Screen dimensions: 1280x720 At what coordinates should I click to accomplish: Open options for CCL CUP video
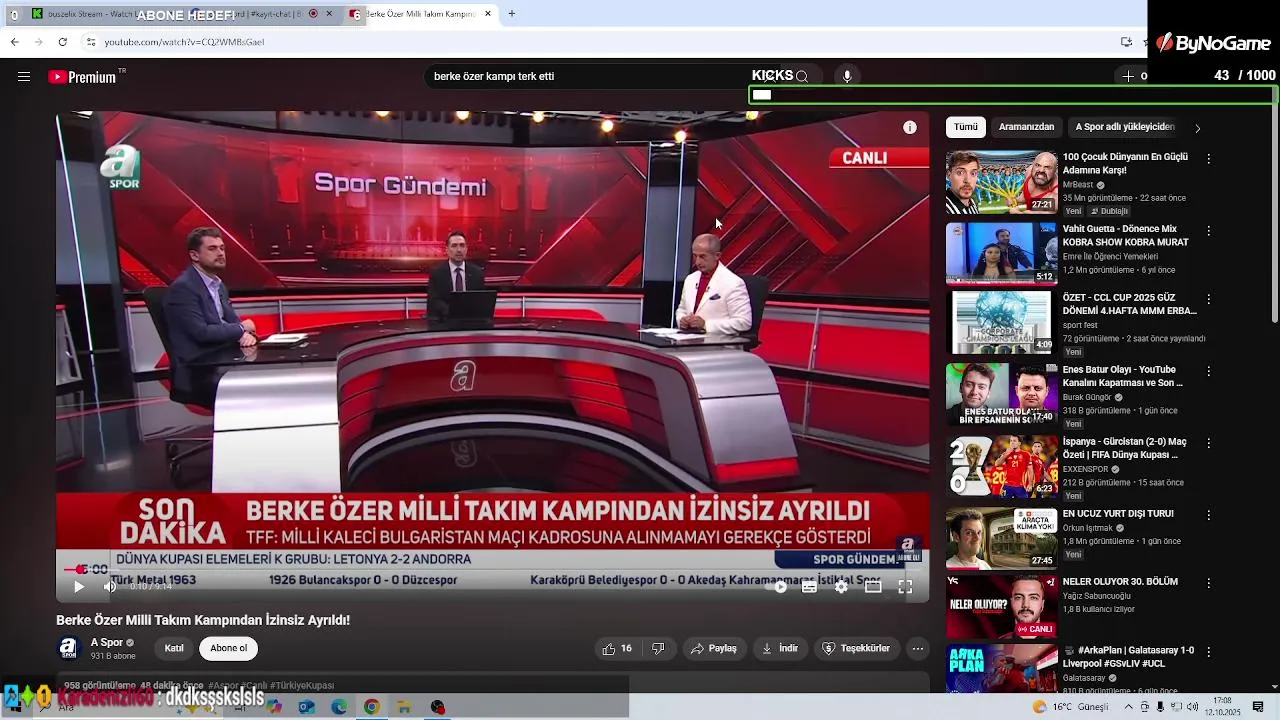tap(1209, 299)
